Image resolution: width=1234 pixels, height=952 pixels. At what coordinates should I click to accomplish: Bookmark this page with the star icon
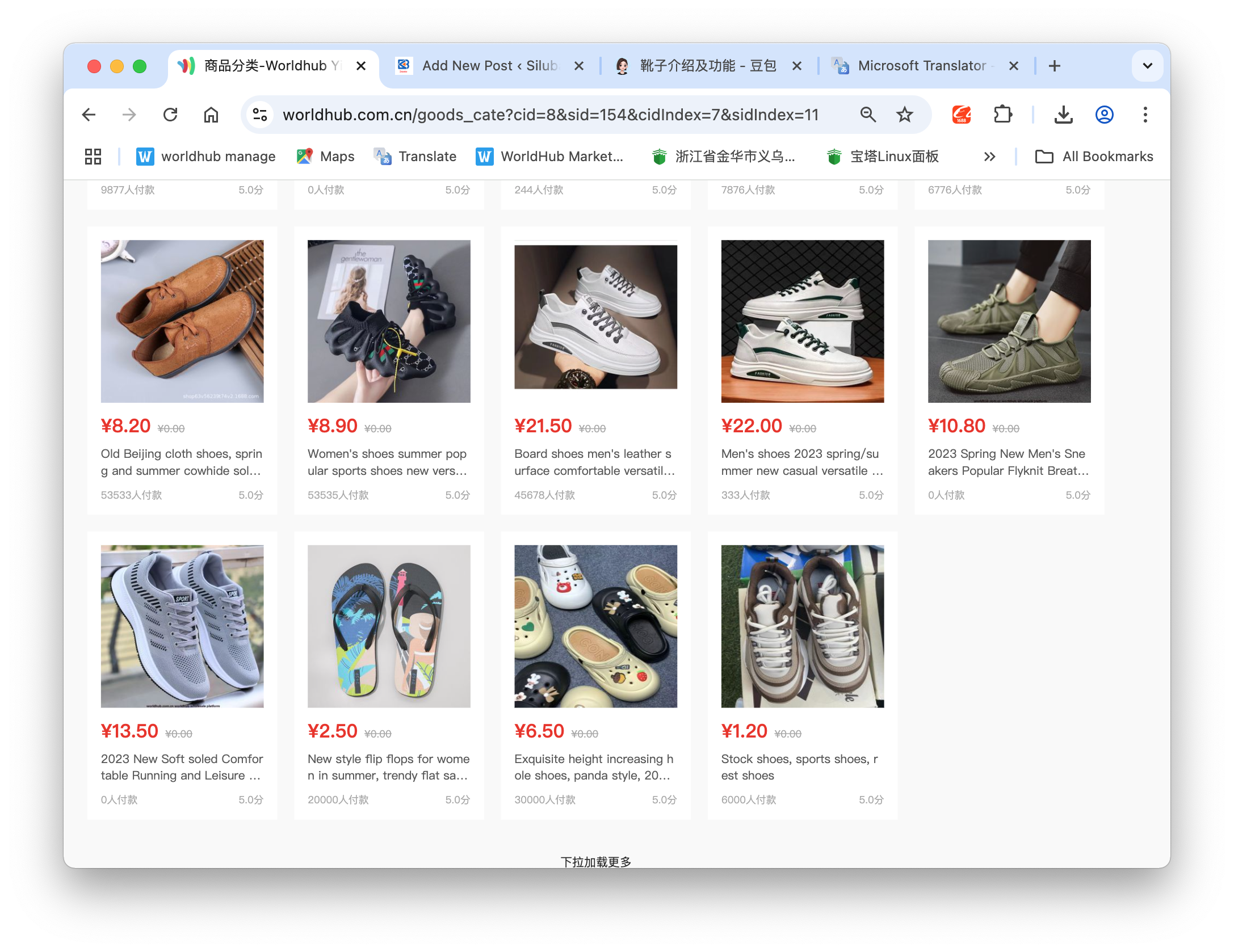coord(904,115)
